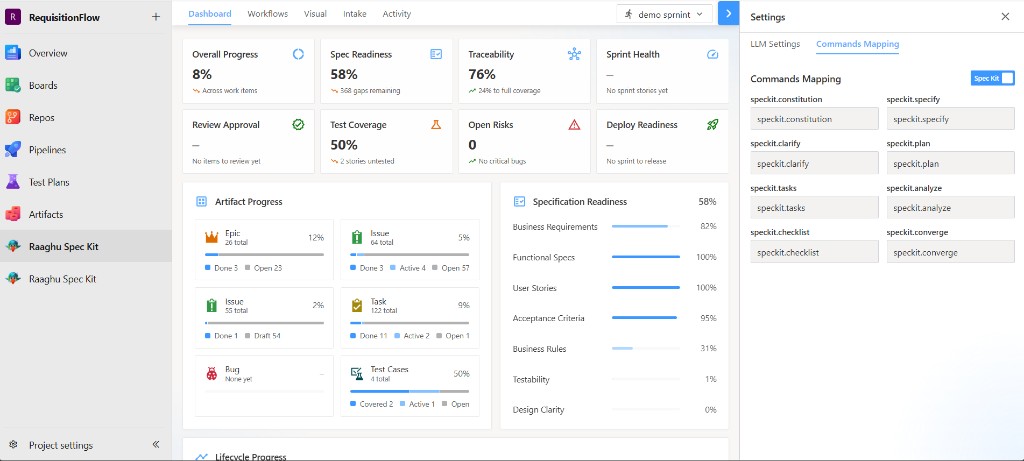Image resolution: width=1024 pixels, height=461 pixels.
Task: Open the Visual tab
Action: [315, 14]
